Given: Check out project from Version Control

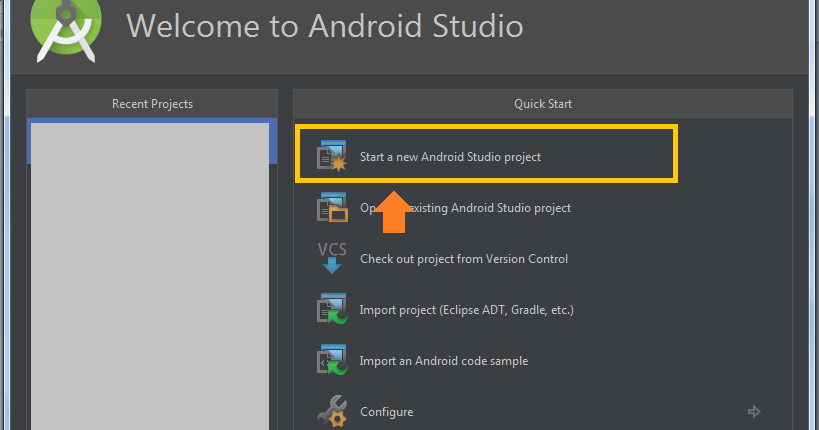Looking at the screenshot, I should click(x=464, y=259).
